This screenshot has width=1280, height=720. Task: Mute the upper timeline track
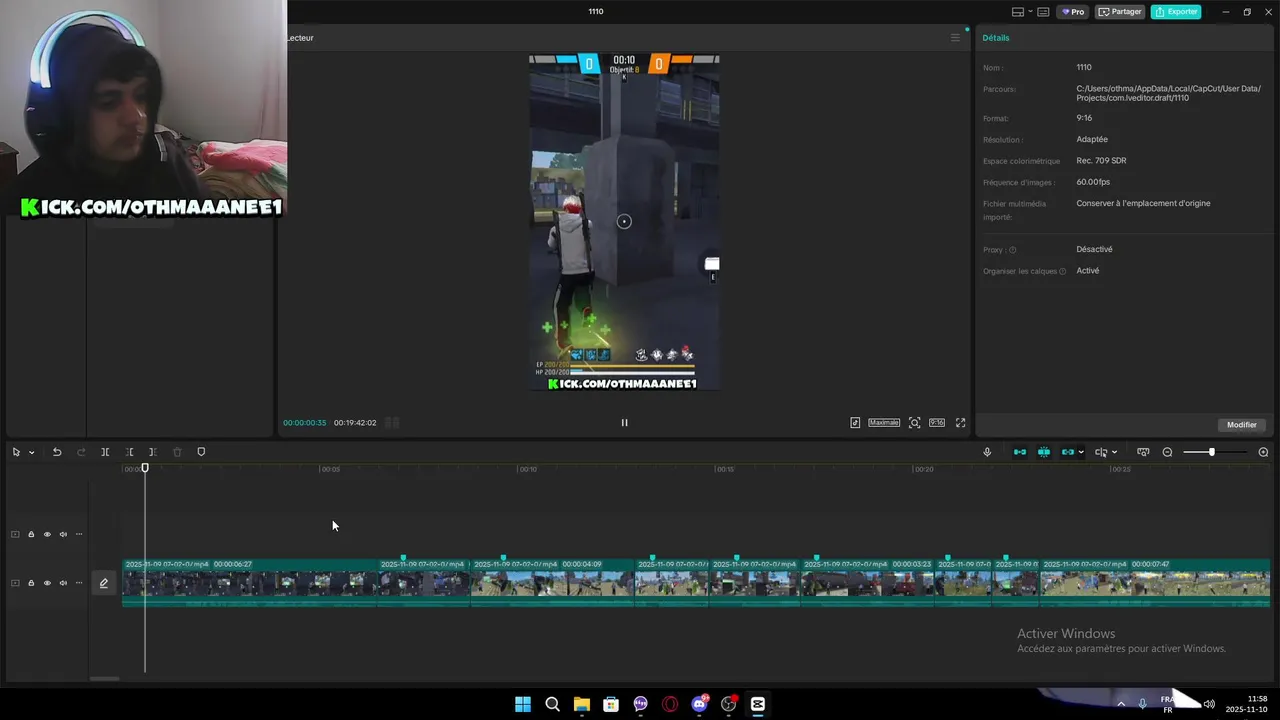click(x=63, y=534)
